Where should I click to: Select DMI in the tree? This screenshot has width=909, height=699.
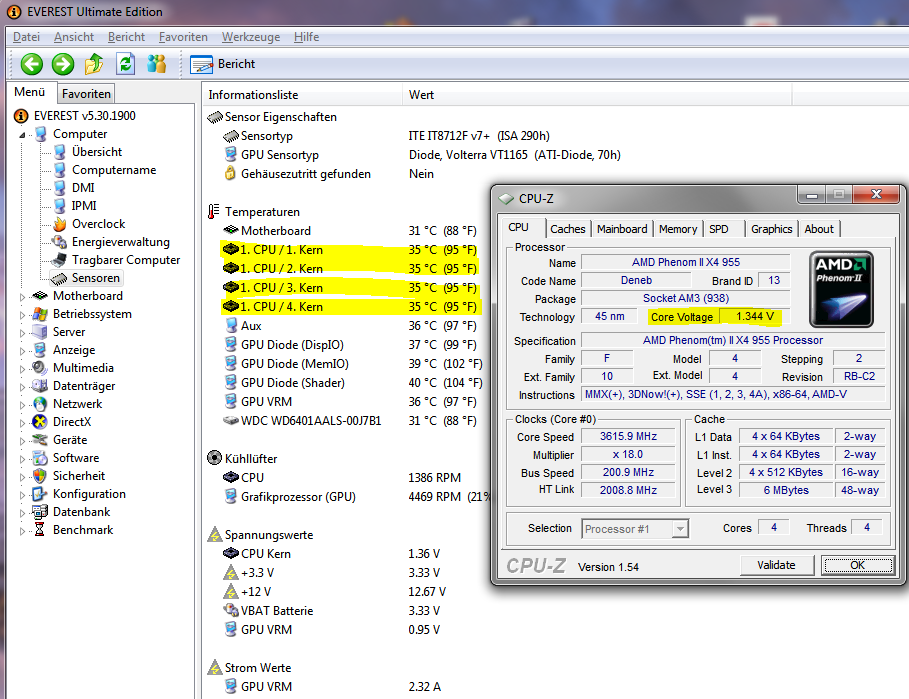(83, 188)
